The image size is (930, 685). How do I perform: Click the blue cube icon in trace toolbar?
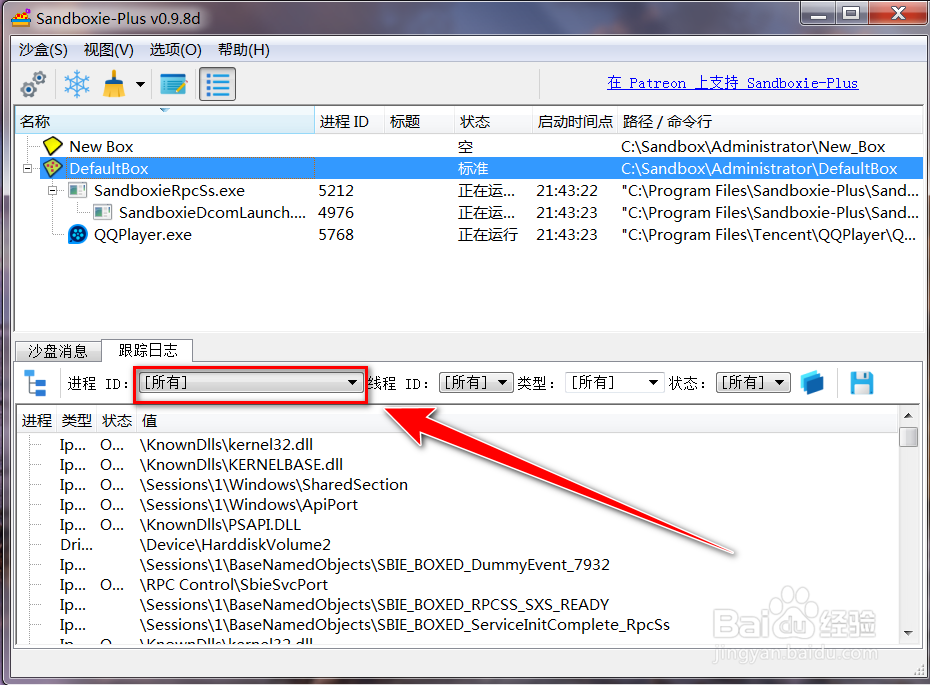tap(812, 383)
